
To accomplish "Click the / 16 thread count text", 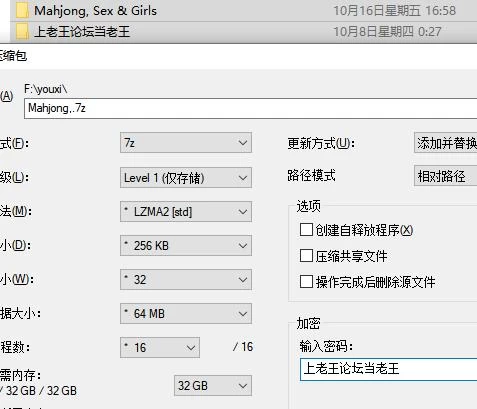I will click(243, 347).
